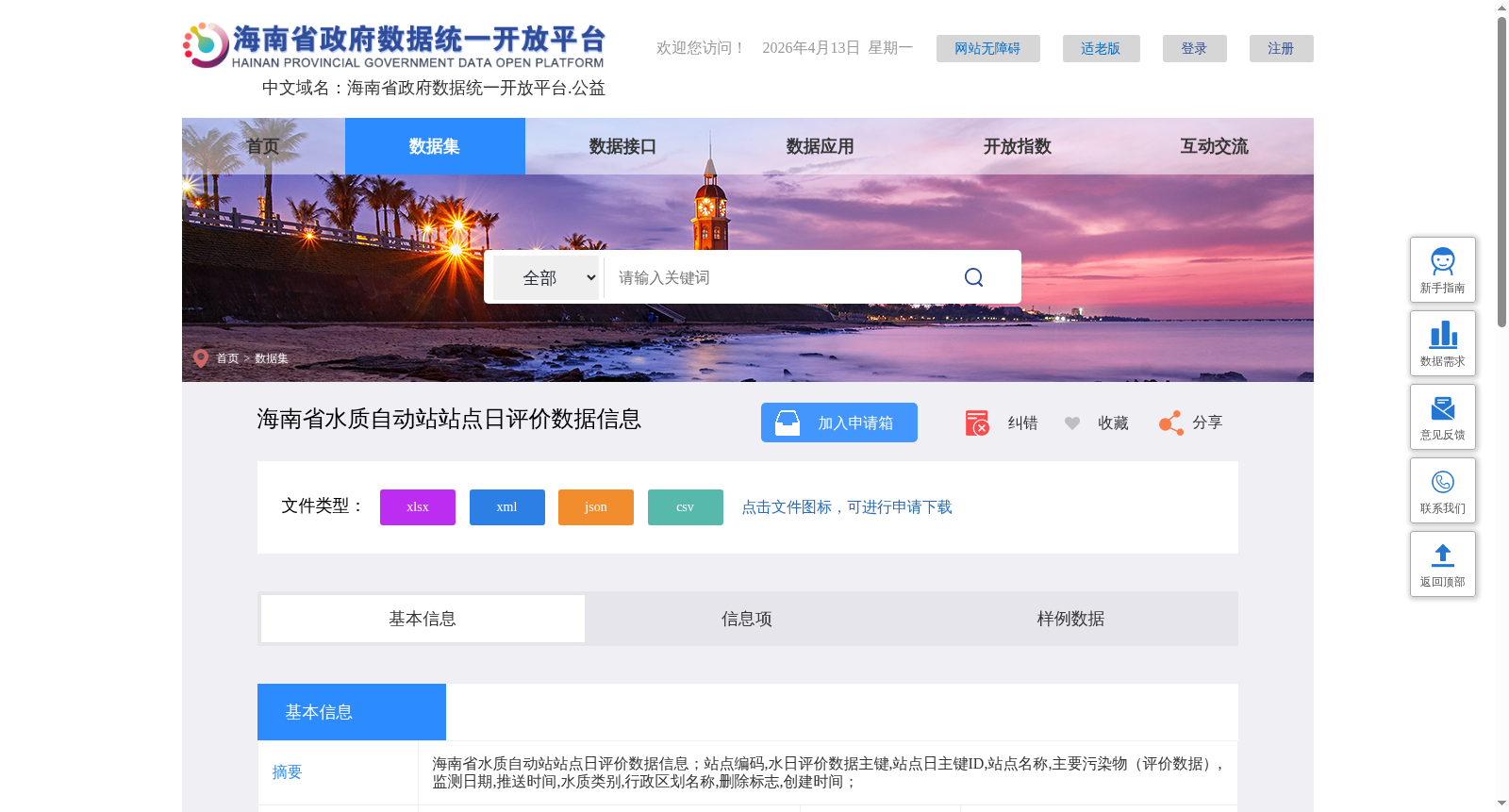Screen dimensions: 1509x812
Task: Open 意见反馈 envelope icon
Action: (x=1443, y=408)
